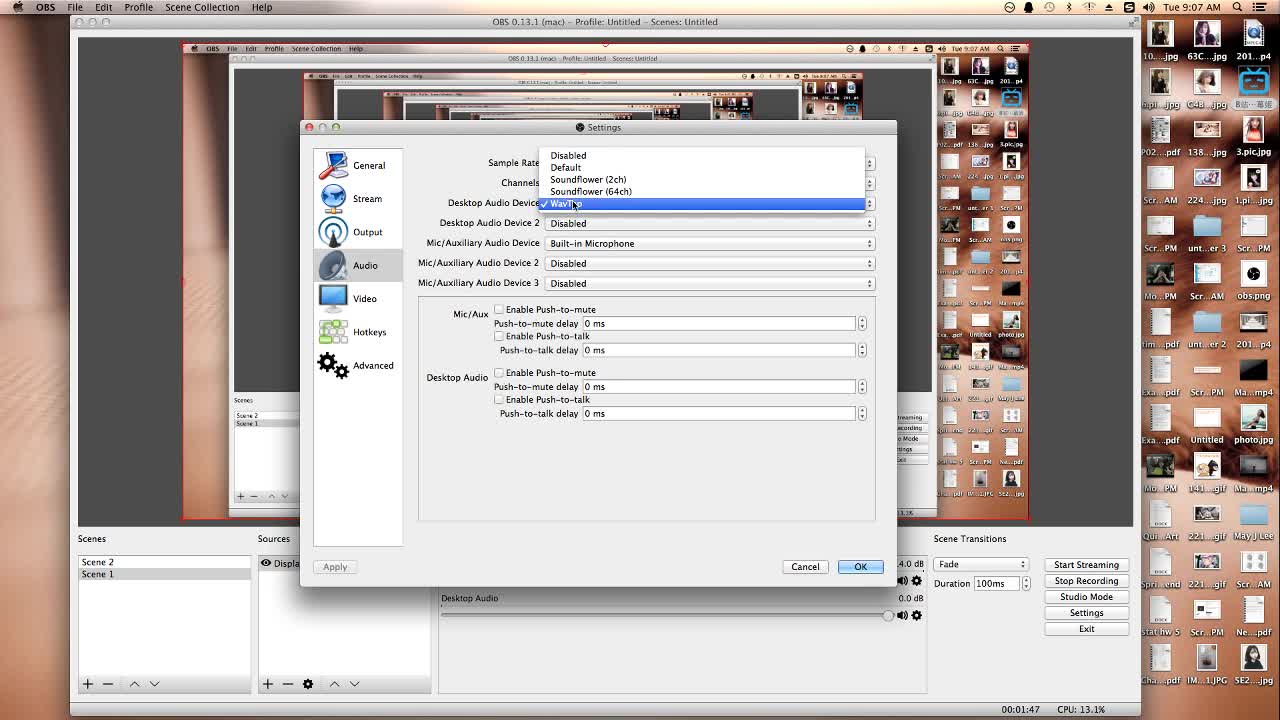
Task: Click the Desktop Audio volume slider handle
Action: pyautogui.click(x=888, y=616)
